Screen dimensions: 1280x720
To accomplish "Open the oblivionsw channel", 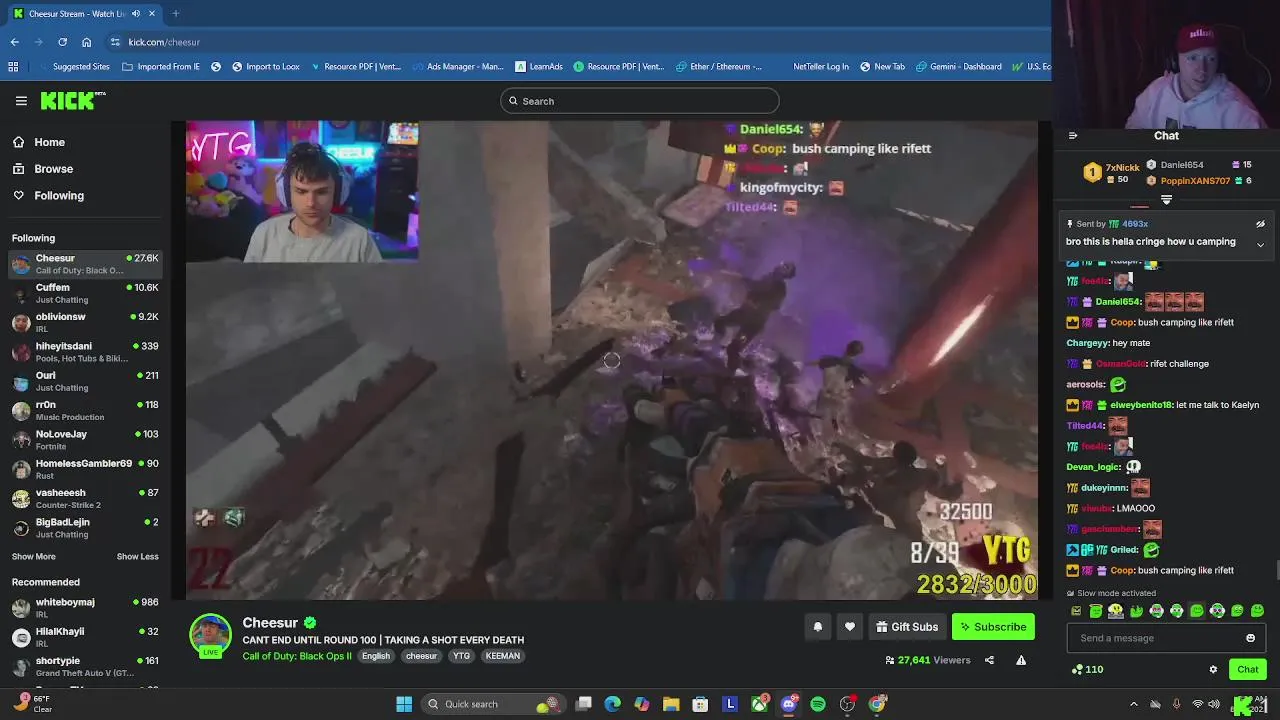I will (85, 322).
